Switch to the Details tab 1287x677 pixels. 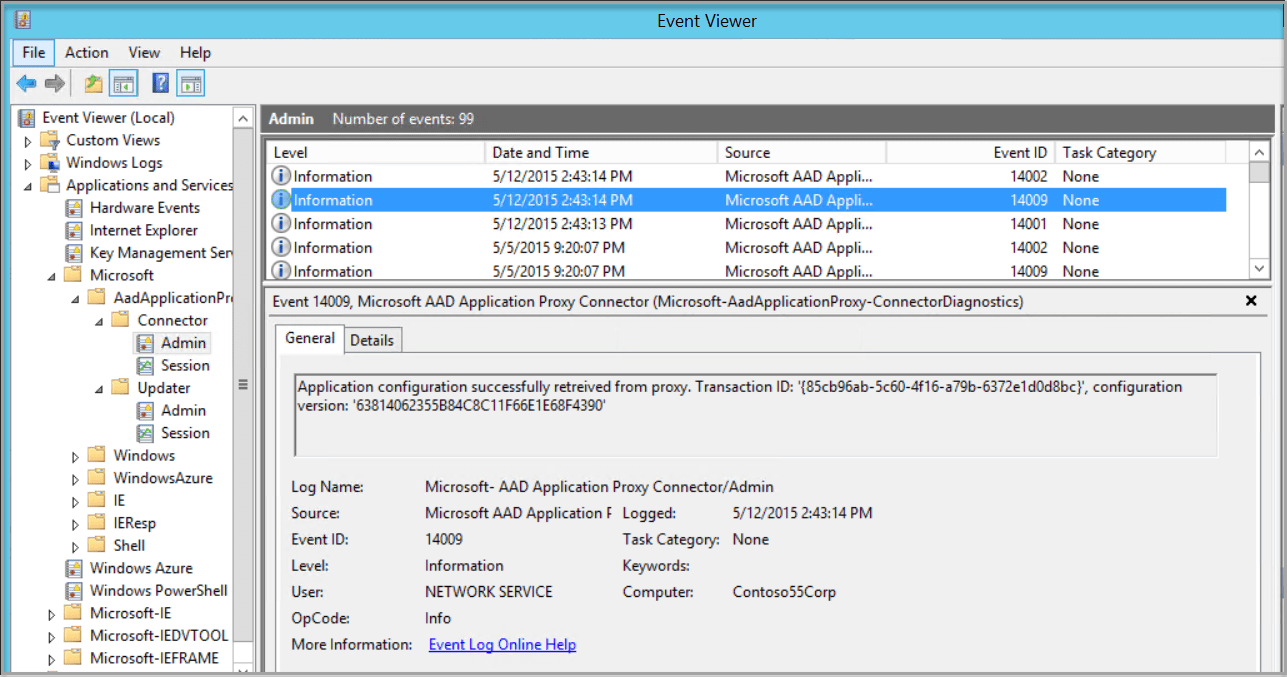coord(372,339)
